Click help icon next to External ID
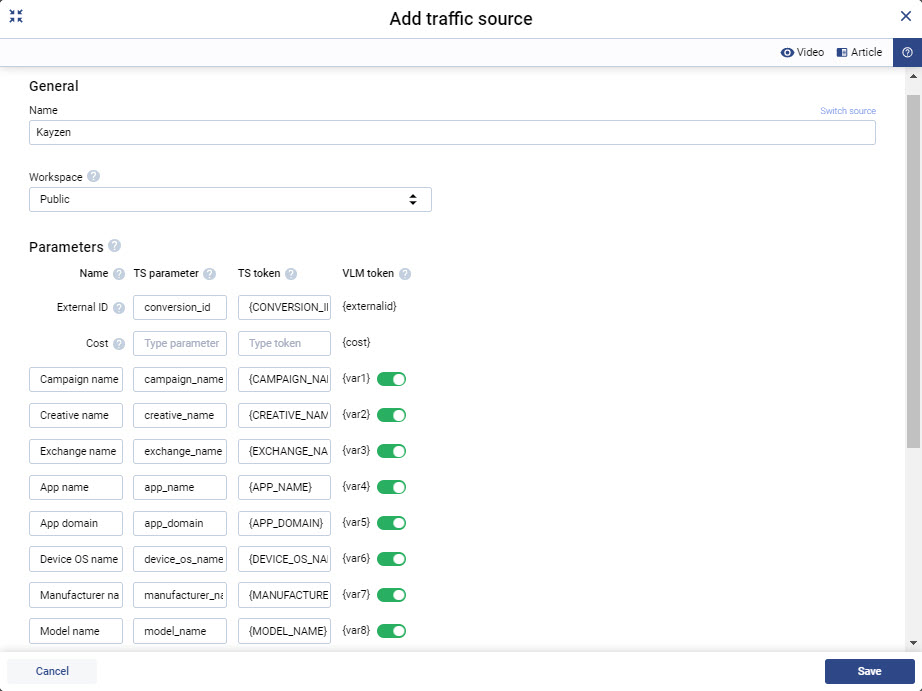 pos(119,308)
